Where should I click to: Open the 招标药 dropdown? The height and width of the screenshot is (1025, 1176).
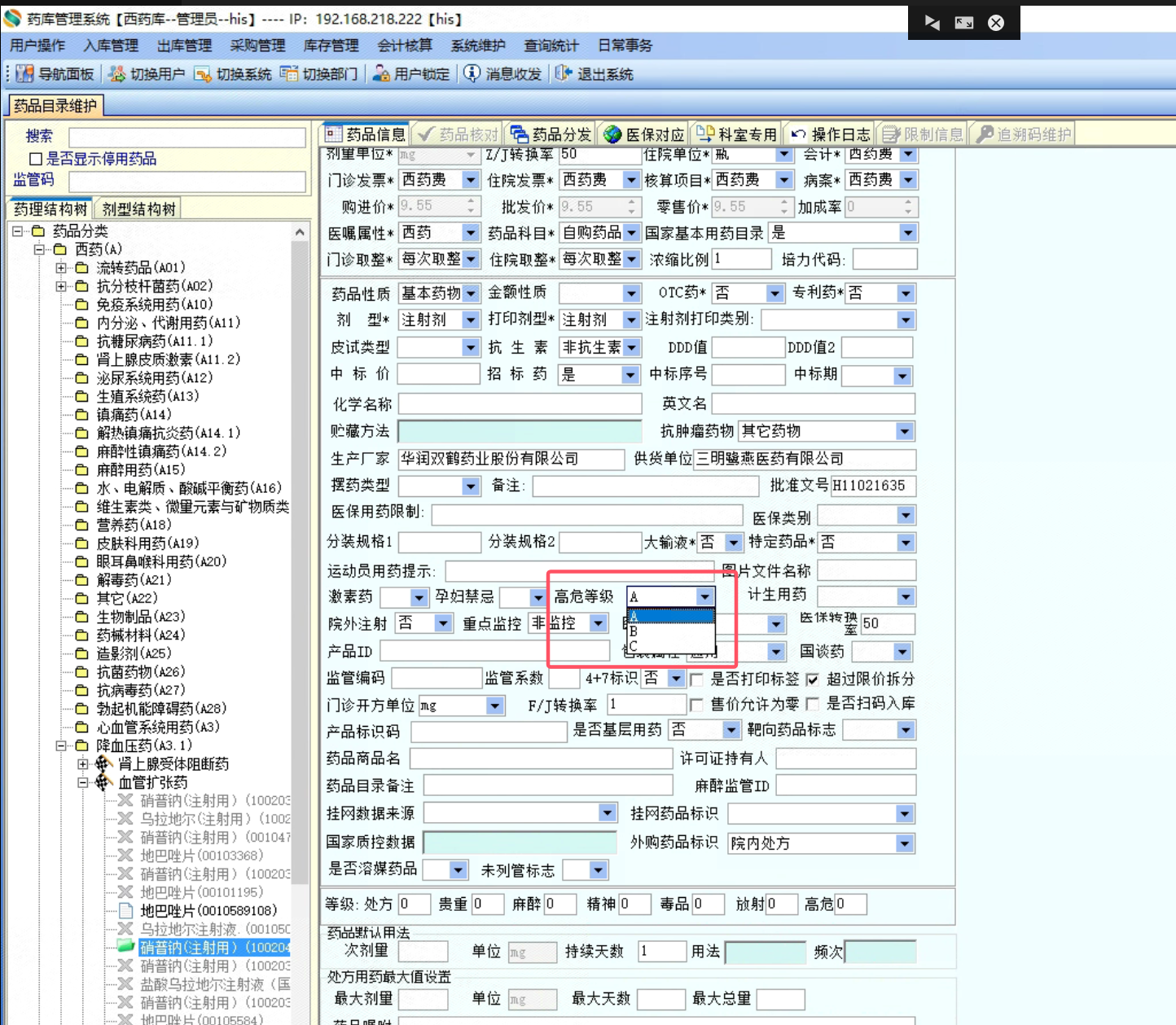(x=630, y=375)
